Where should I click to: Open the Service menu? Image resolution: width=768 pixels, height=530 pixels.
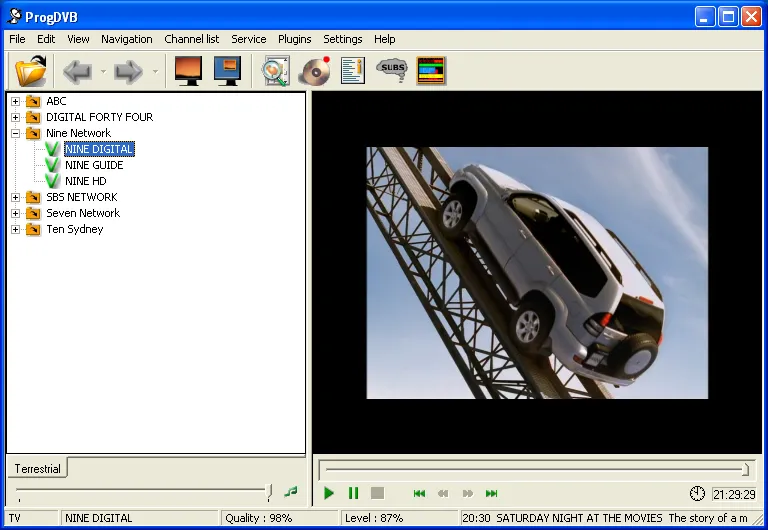pos(249,39)
